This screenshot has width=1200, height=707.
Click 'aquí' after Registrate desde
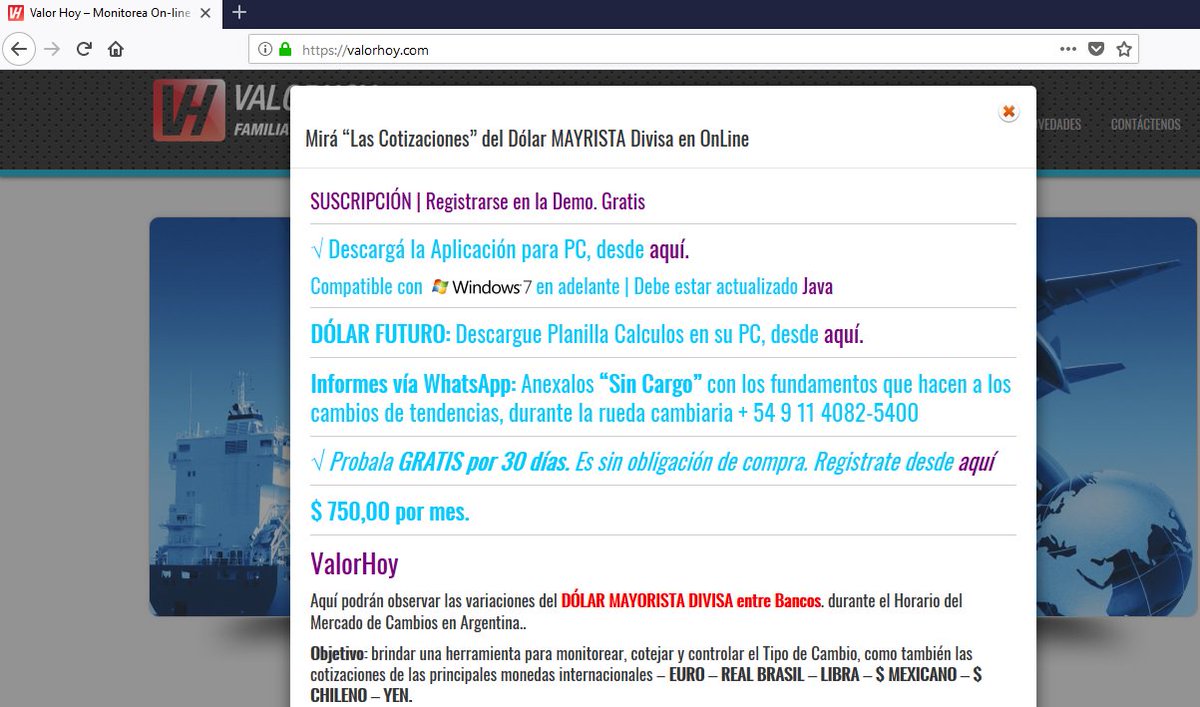coord(977,462)
